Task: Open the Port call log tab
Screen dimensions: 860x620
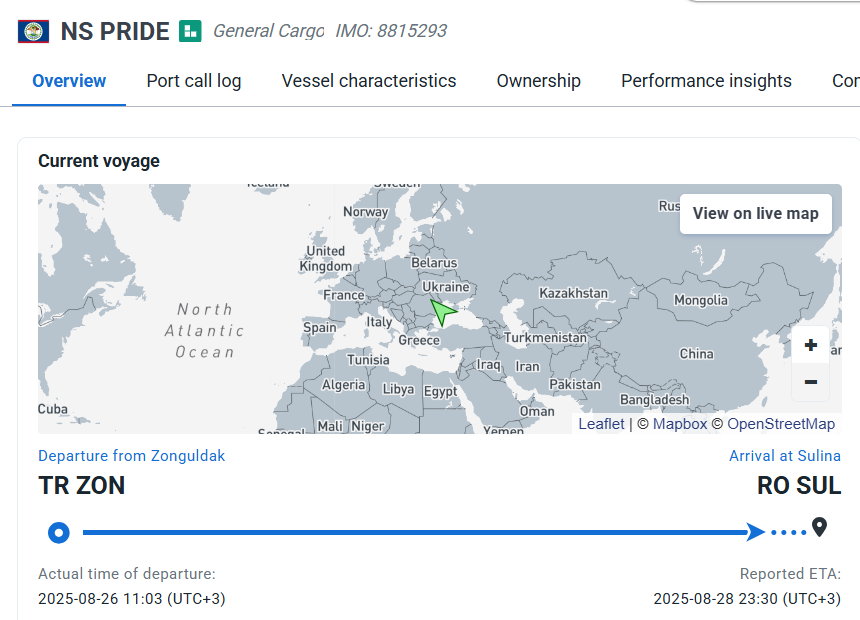Action: coord(194,81)
